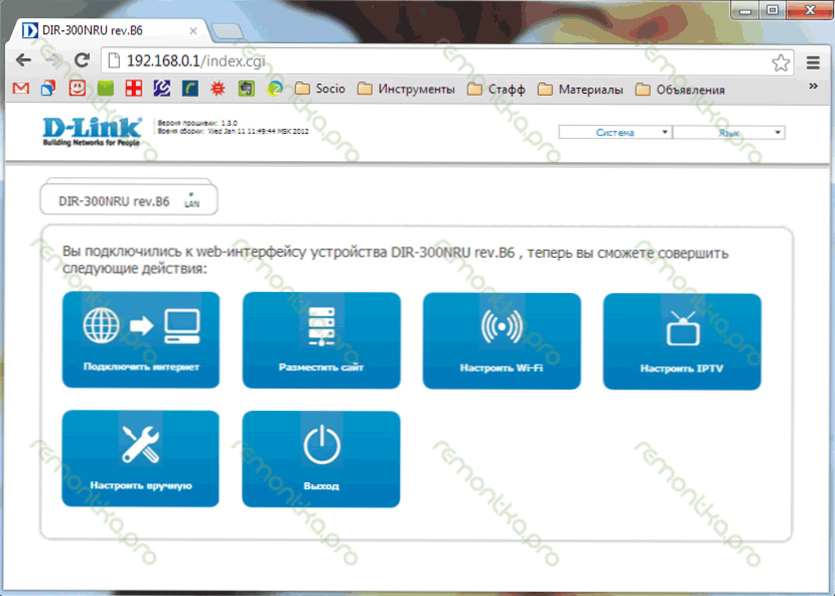Click the "Выход" power tile
The width and height of the screenshot is (835, 596).
tap(321, 459)
